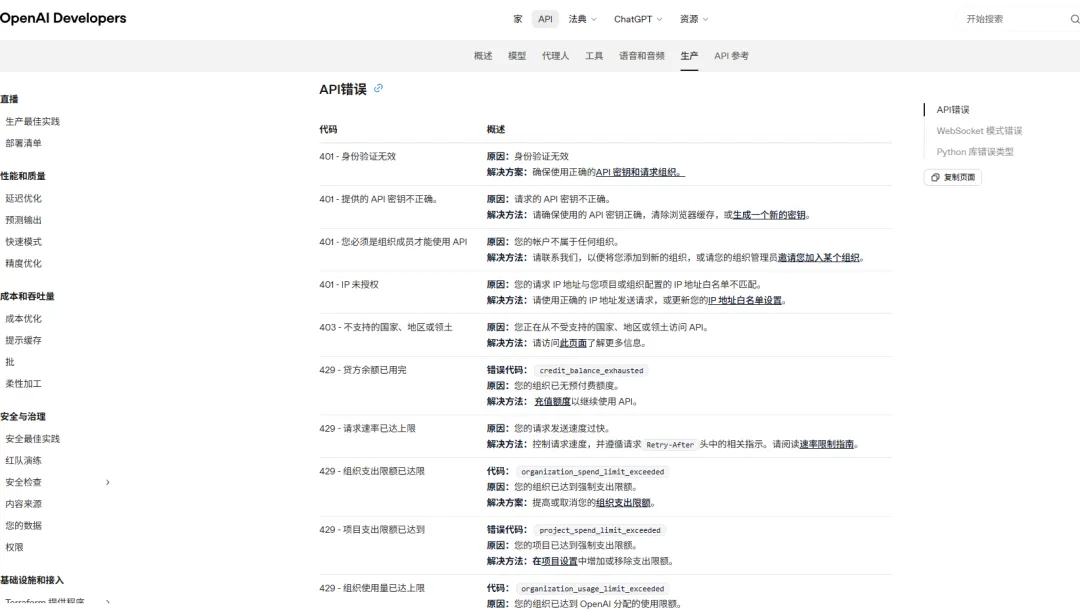This screenshot has width=1080, height=615.
Task: Open the OpenAI Developers home logo
Action: click(x=63, y=19)
